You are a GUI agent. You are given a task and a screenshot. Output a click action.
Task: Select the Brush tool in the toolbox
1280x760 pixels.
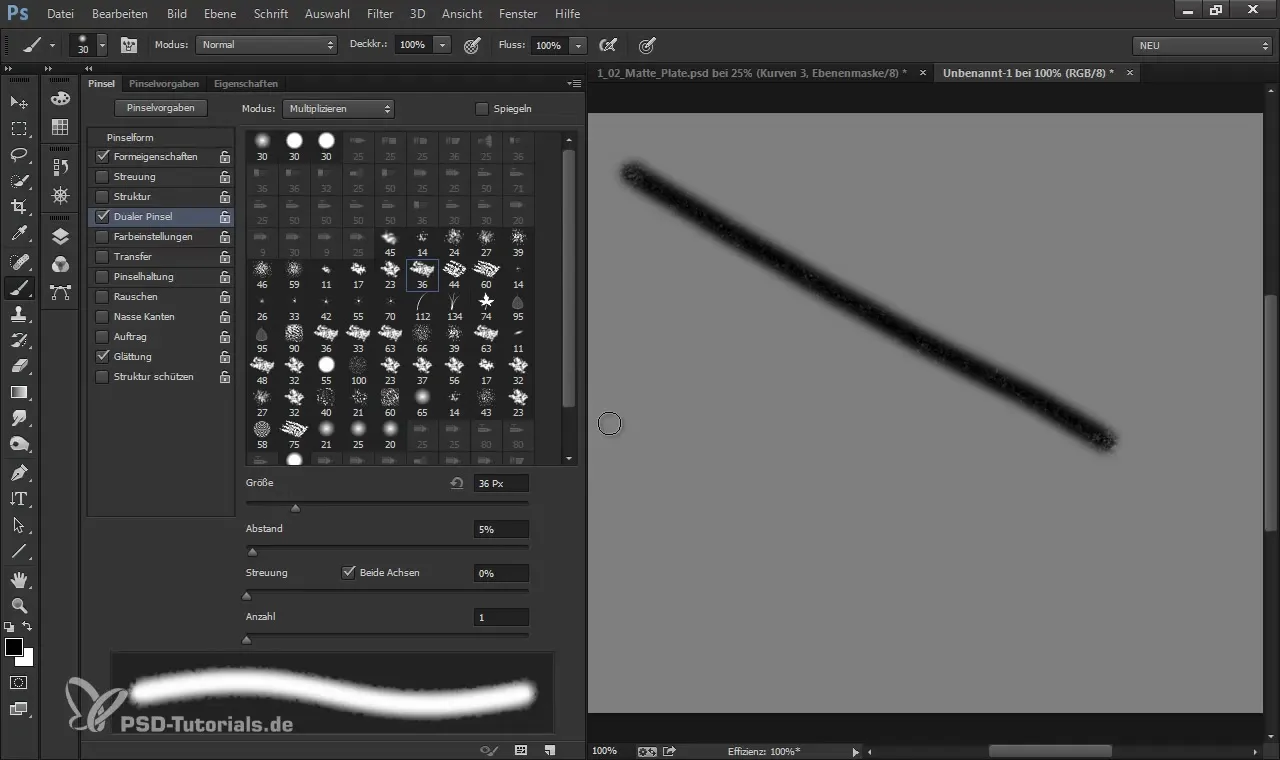click(x=19, y=288)
